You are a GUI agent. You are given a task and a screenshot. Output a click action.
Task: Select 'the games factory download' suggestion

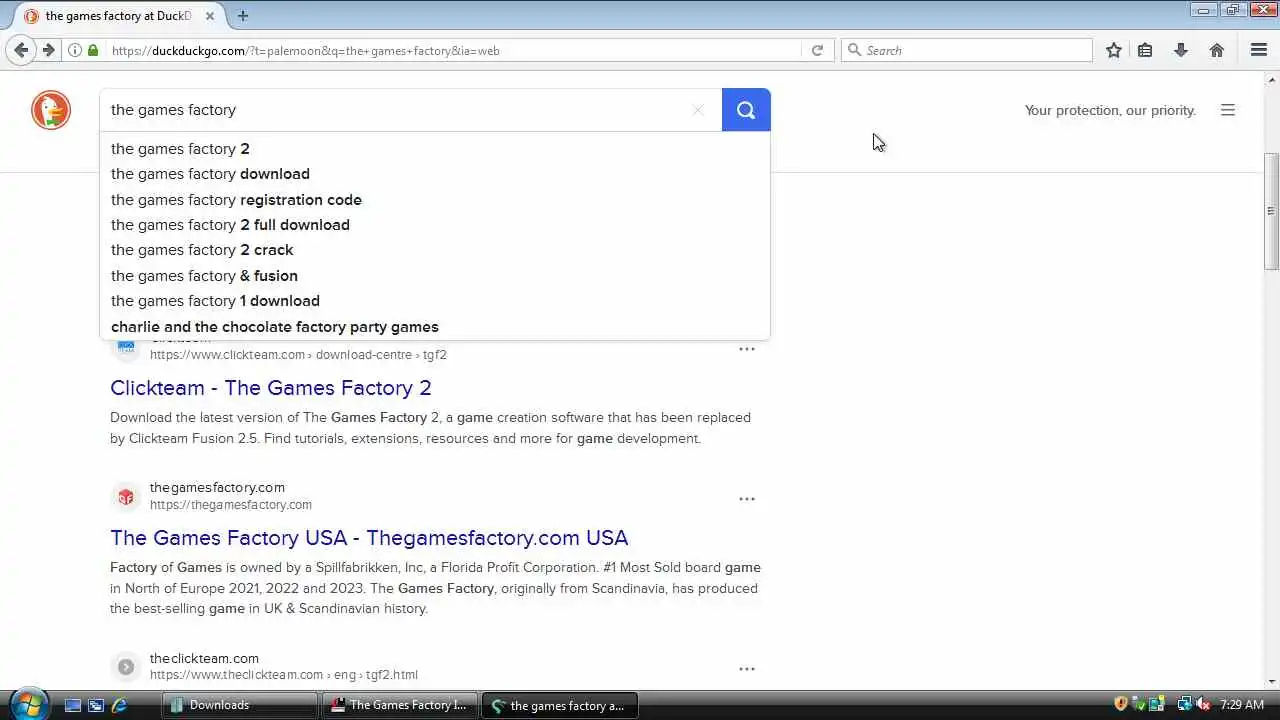click(x=435, y=174)
